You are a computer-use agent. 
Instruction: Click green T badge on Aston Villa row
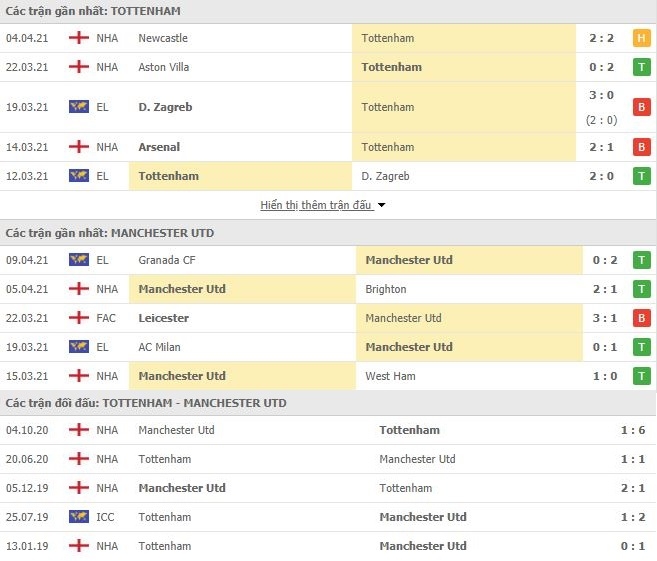[x=641, y=67]
